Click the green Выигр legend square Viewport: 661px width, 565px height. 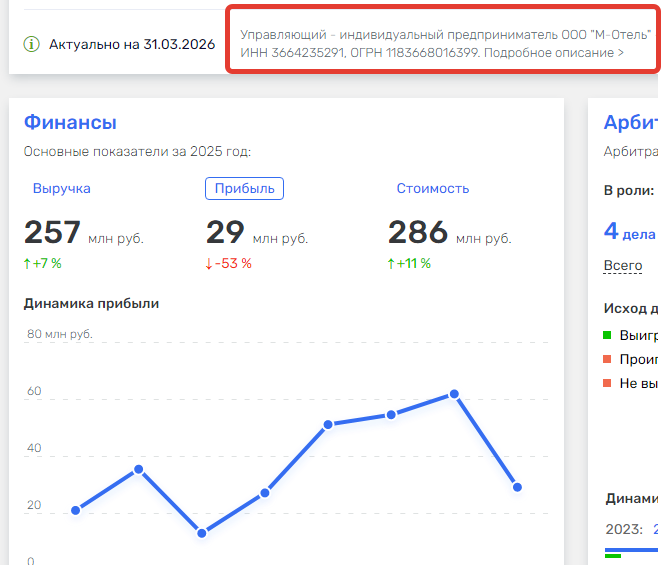click(x=607, y=335)
